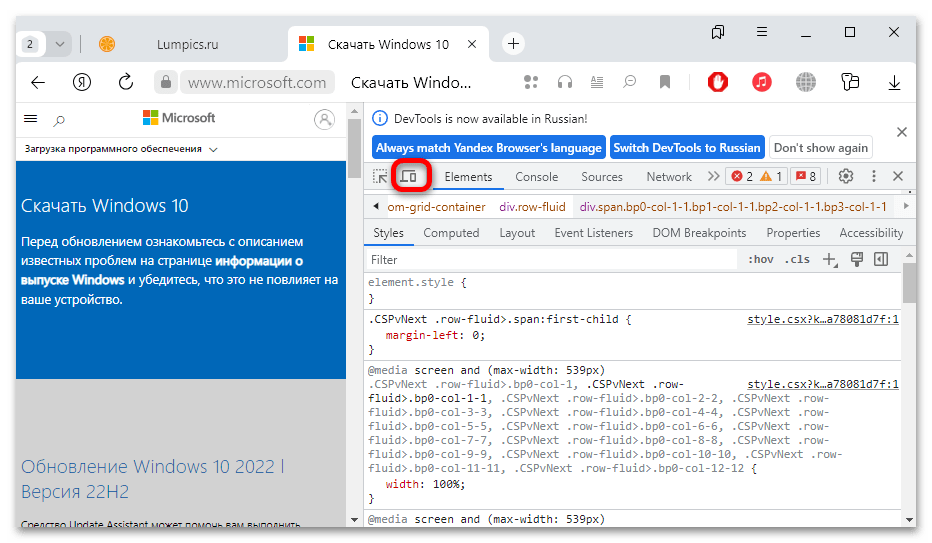Viewport: 932px width, 543px height.
Task: Show more DevTools tabs chevron
Action: [713, 176]
